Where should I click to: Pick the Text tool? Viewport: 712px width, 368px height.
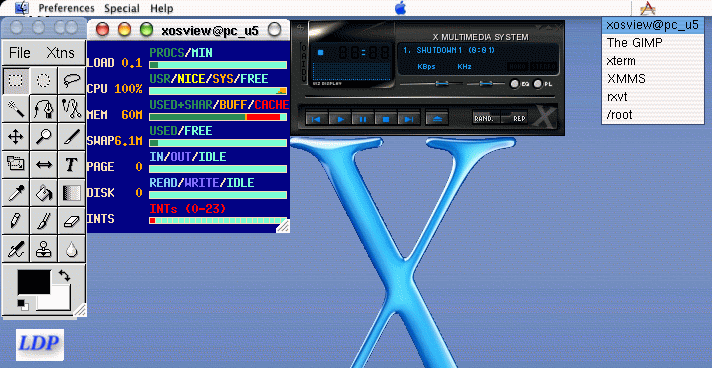[71, 164]
